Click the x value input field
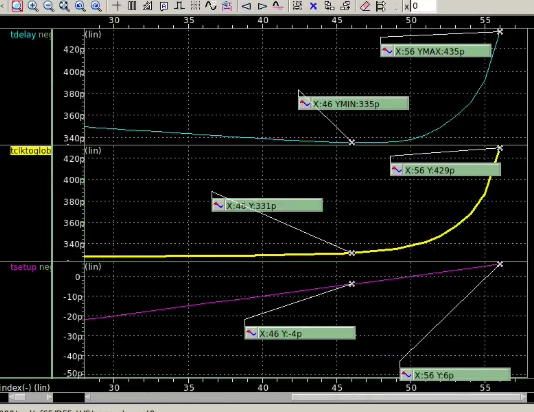 (x=424, y=6)
